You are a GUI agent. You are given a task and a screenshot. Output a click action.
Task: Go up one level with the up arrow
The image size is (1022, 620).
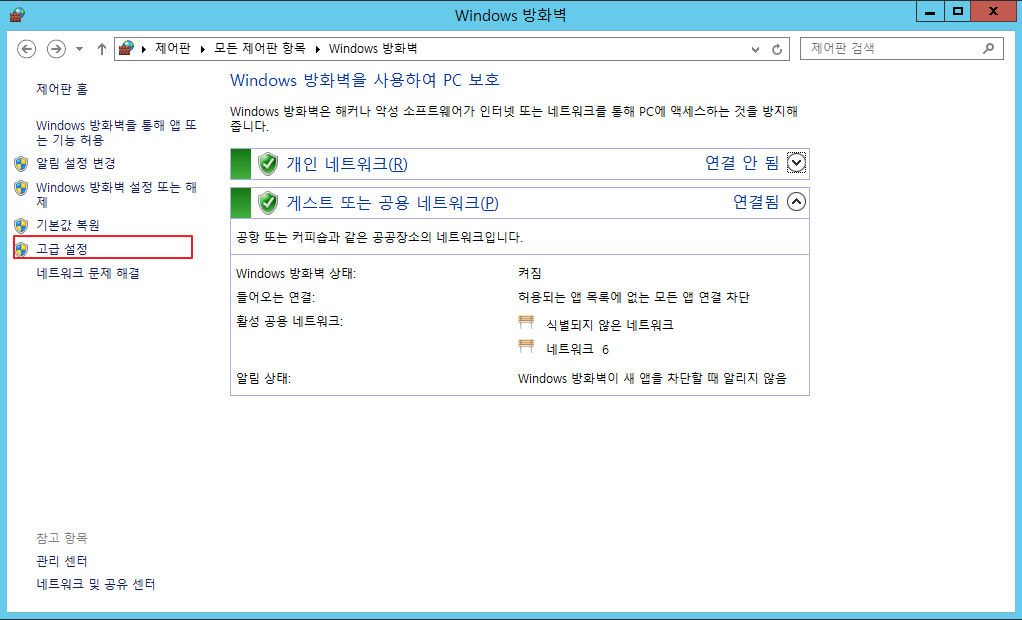coord(102,49)
